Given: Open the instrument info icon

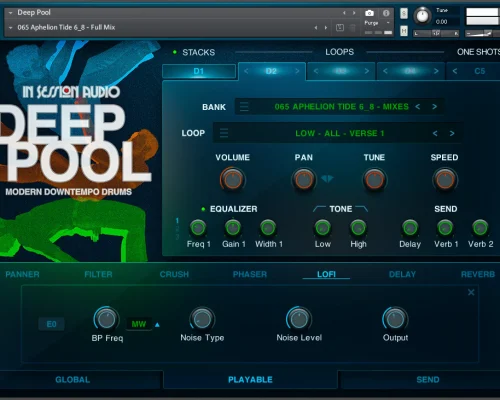Looking at the screenshot, I should pos(386,13).
